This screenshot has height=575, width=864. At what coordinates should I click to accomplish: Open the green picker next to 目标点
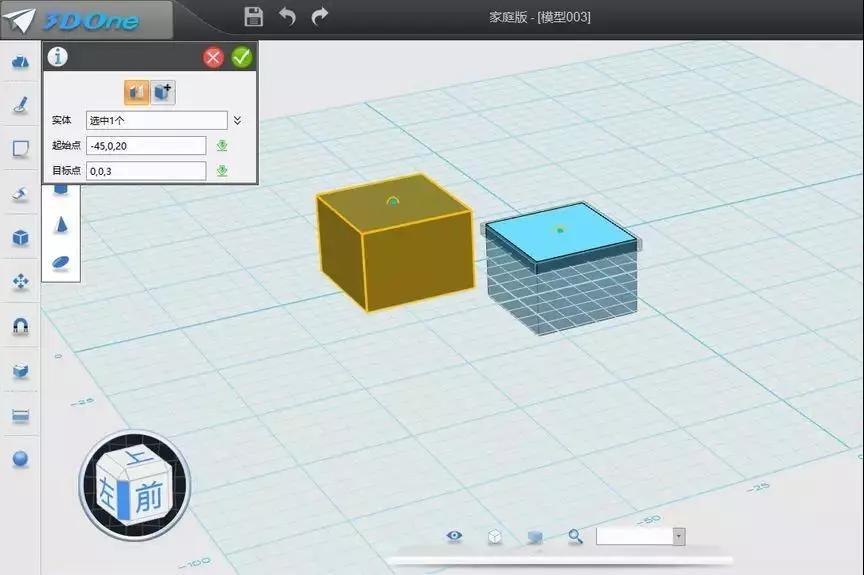tap(222, 171)
